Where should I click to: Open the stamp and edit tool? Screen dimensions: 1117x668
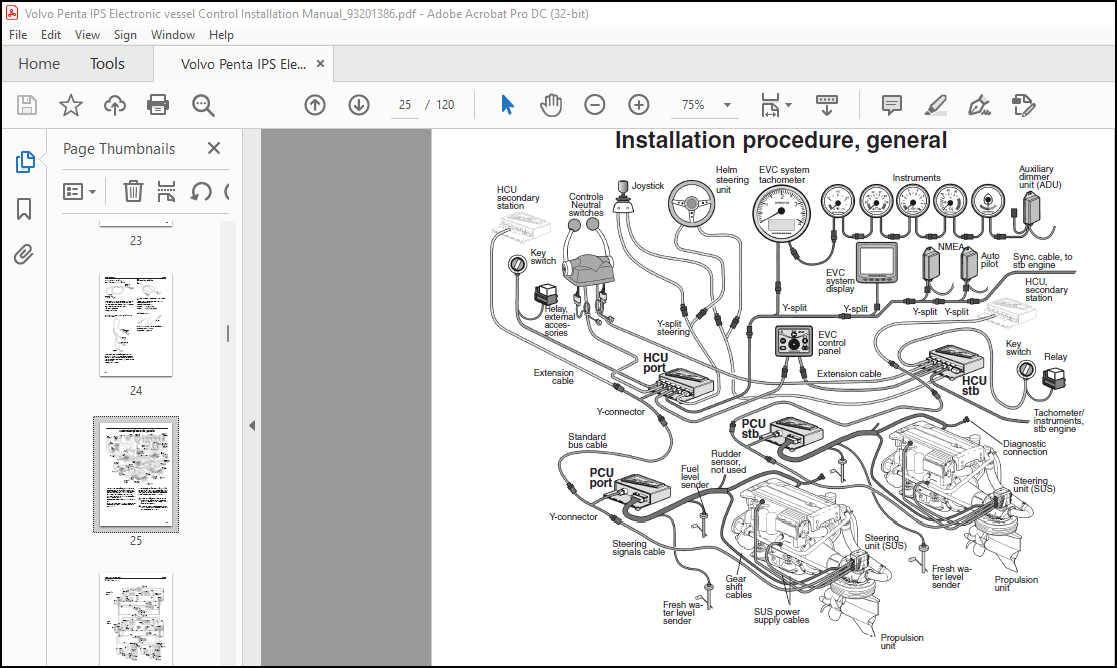1023,105
